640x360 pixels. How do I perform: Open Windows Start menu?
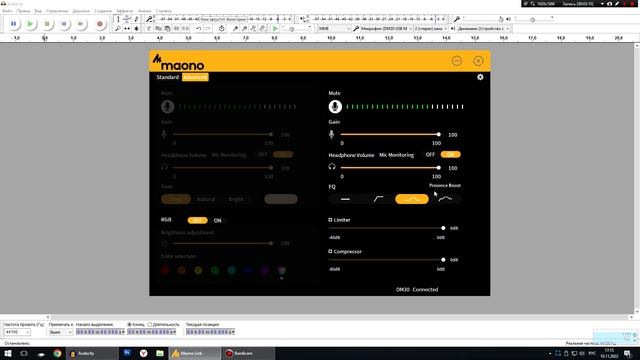click(8, 353)
